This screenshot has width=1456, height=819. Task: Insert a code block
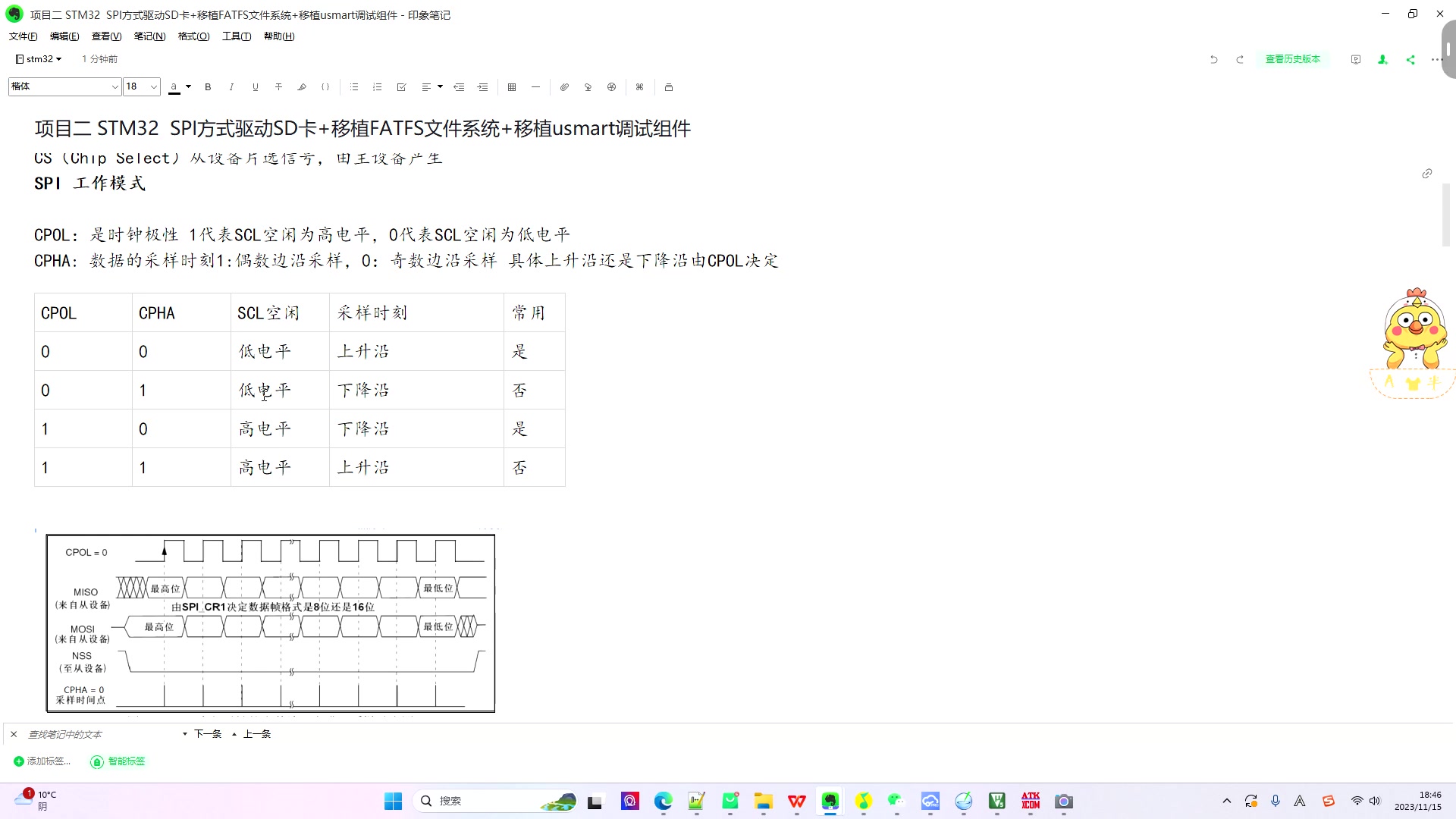click(325, 87)
